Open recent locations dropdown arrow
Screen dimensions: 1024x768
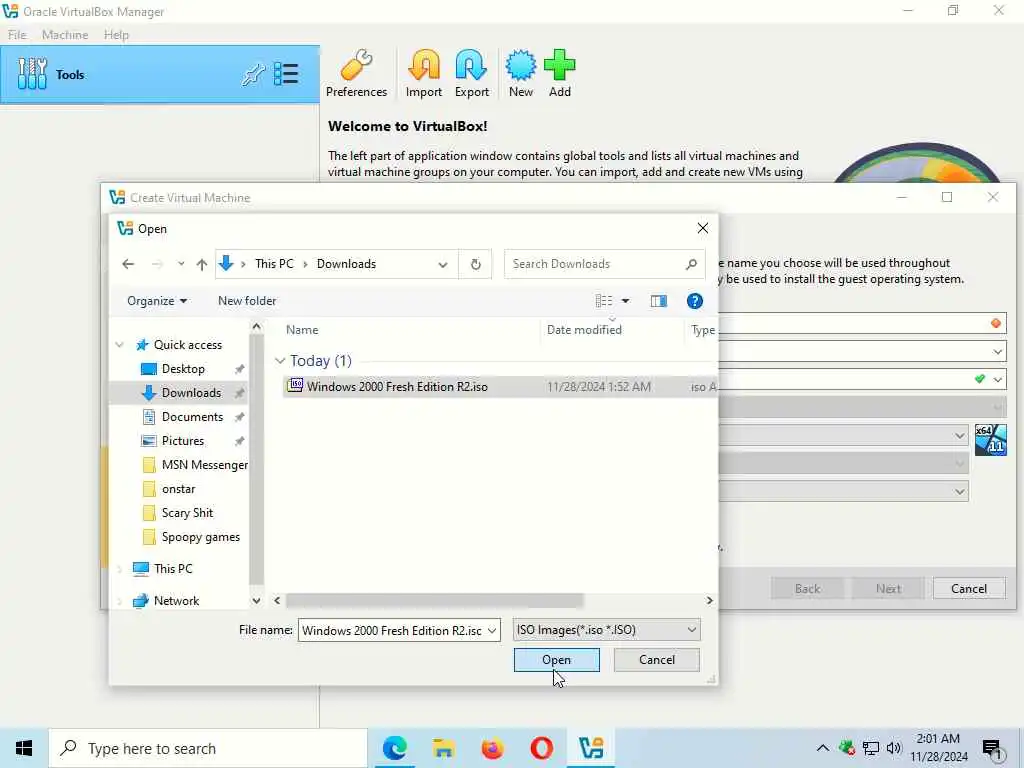(x=181, y=264)
